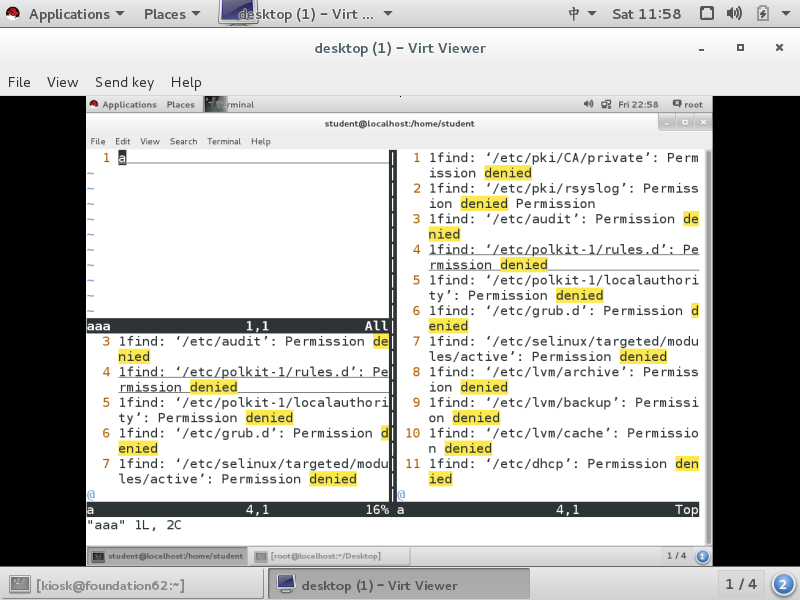This screenshot has width=800, height=600.
Task: Open the Chinese input method indicator
Action: [x=574, y=14]
